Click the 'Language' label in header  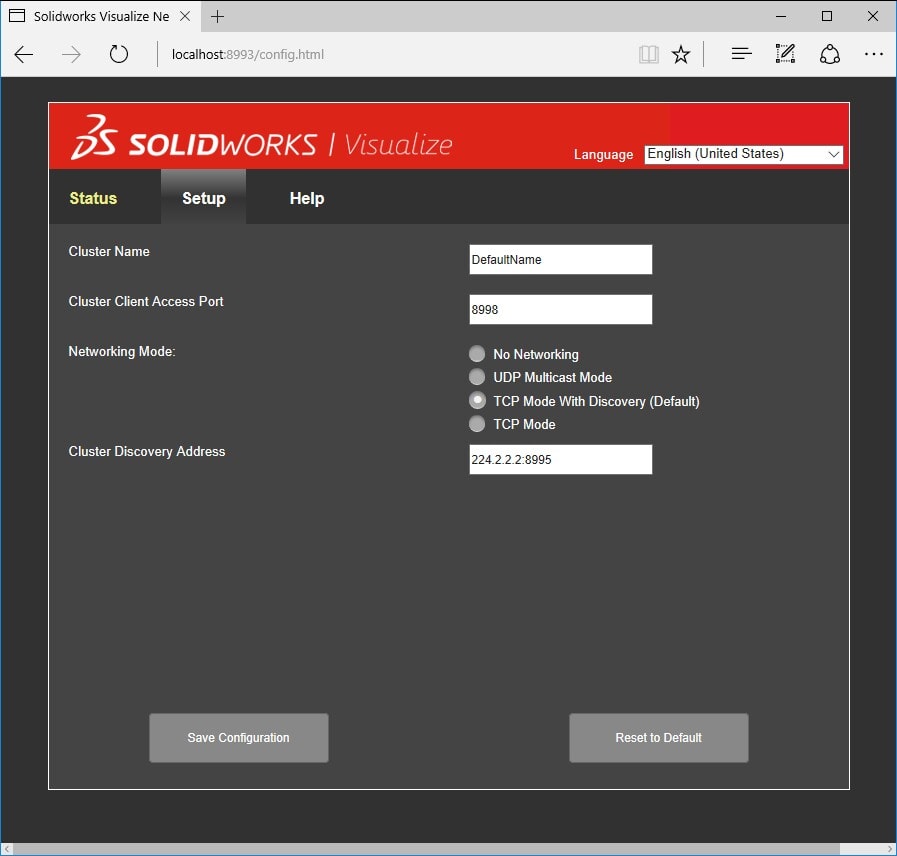point(604,154)
